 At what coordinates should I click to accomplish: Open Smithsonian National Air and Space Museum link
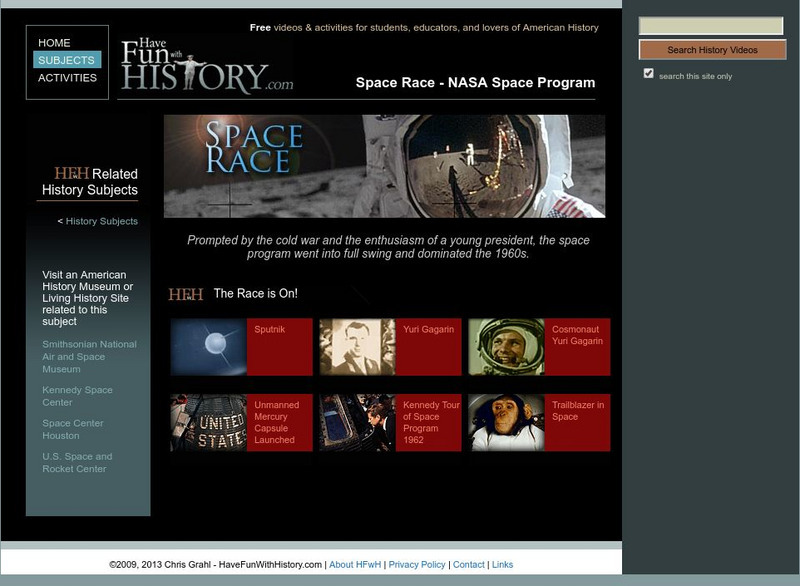89,356
